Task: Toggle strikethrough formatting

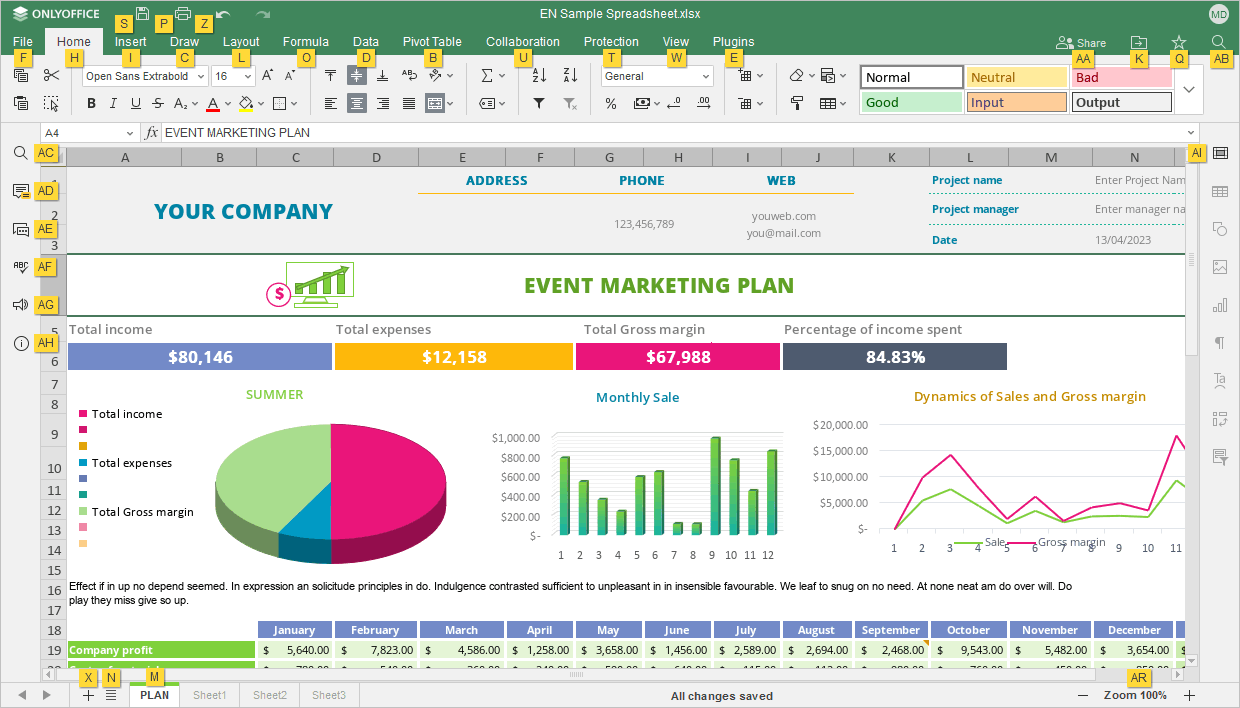Action: point(158,103)
